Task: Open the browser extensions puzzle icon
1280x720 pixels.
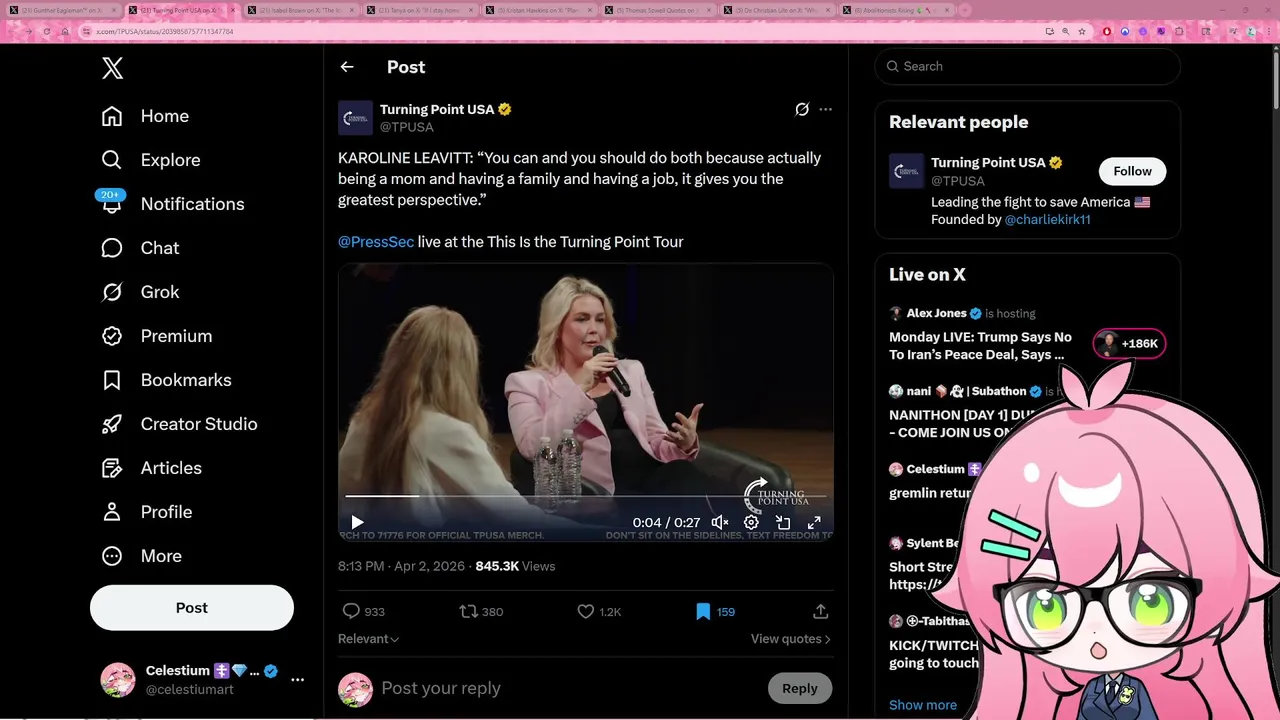Action: [x=1179, y=31]
